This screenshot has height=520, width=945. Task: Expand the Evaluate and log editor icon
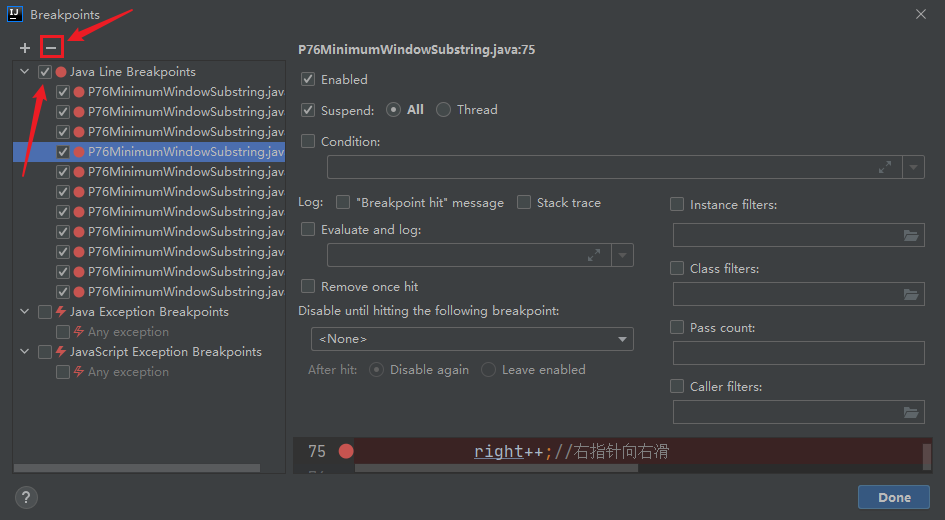[594, 255]
